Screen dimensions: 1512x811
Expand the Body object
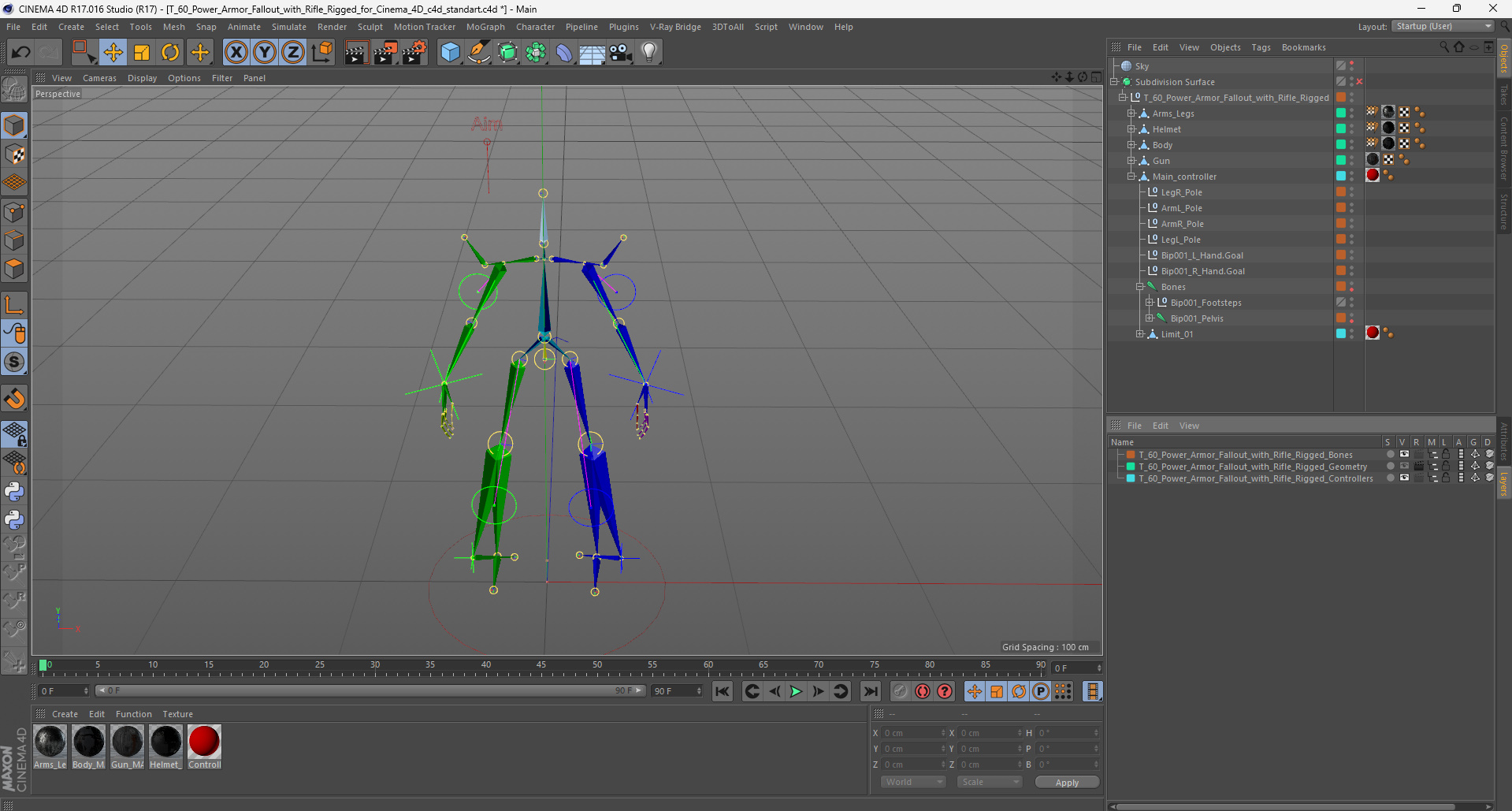(x=1131, y=145)
